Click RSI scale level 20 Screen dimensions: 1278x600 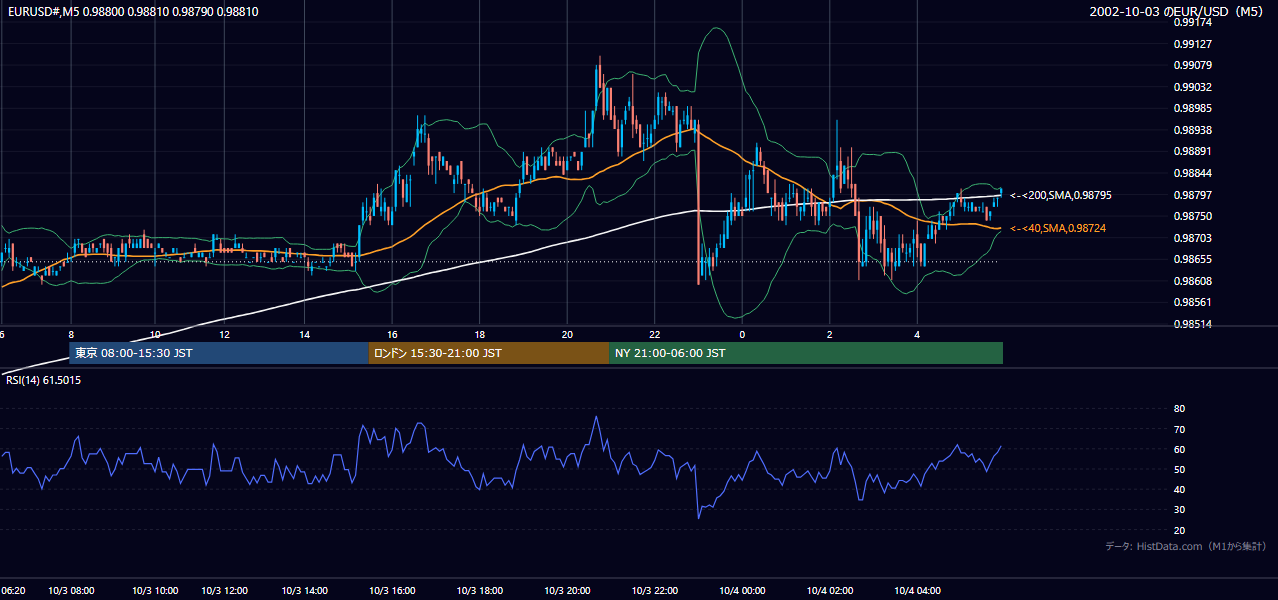coord(1179,530)
